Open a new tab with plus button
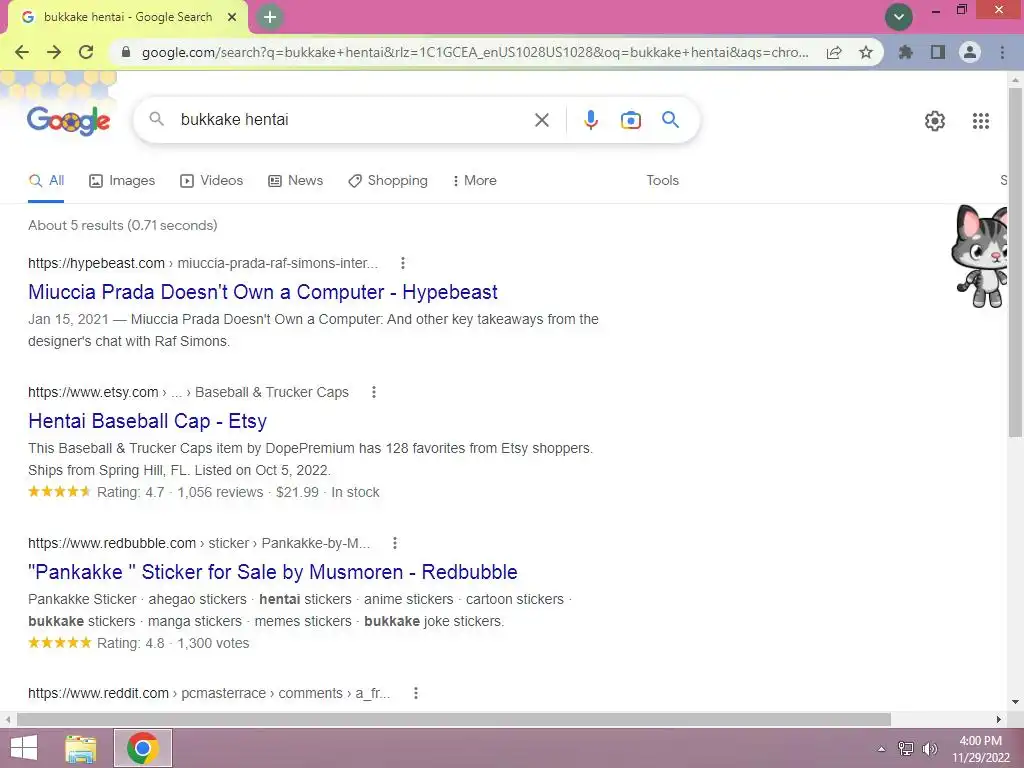 tap(270, 17)
